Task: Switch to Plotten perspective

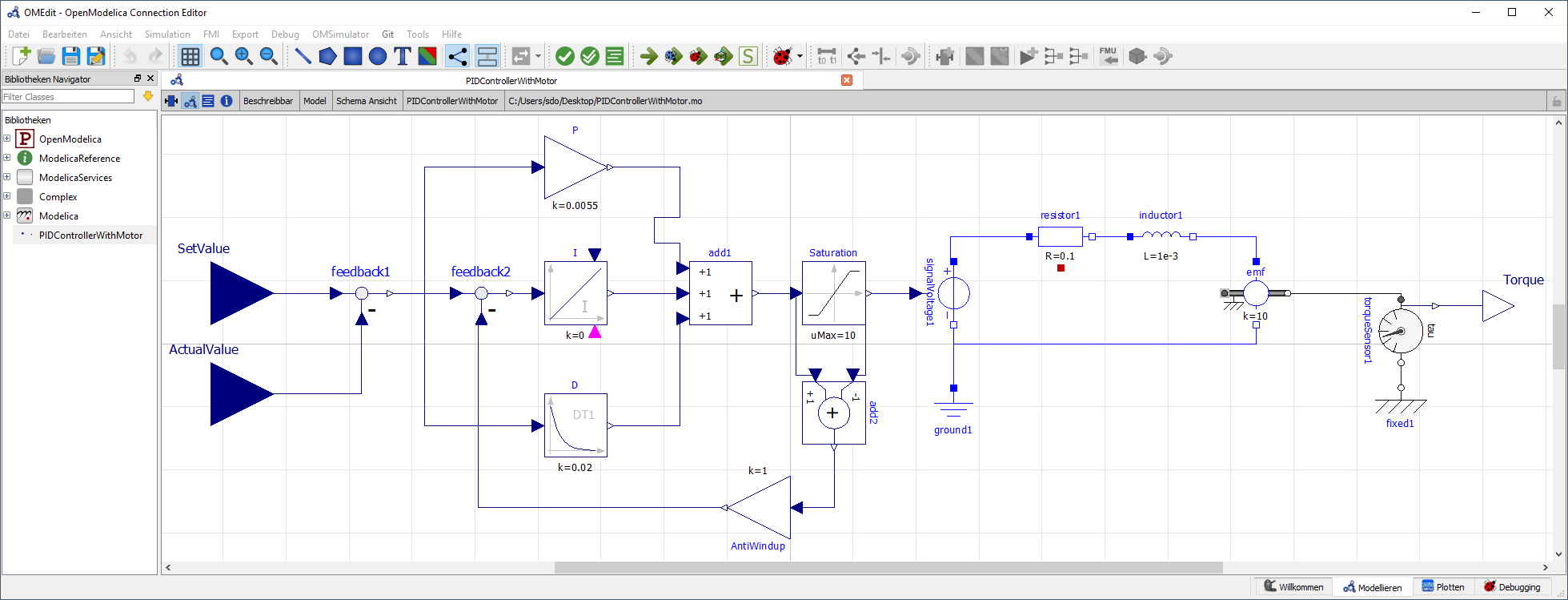Action: pos(1443,587)
